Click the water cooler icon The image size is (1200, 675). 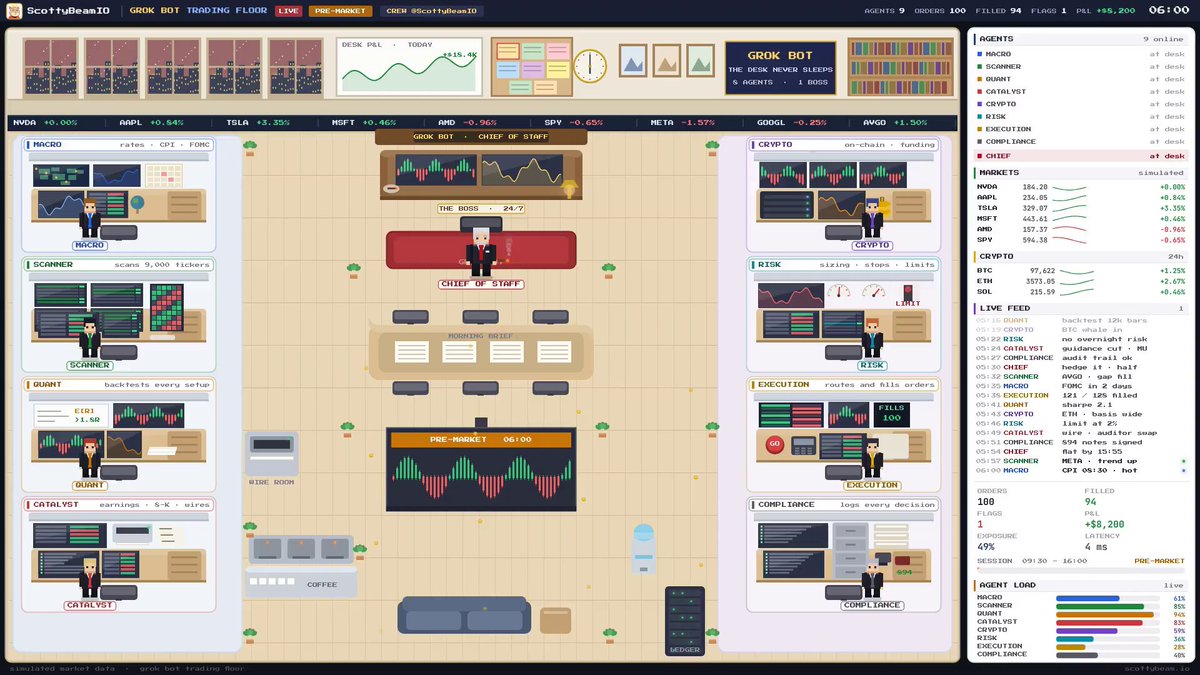click(x=643, y=548)
